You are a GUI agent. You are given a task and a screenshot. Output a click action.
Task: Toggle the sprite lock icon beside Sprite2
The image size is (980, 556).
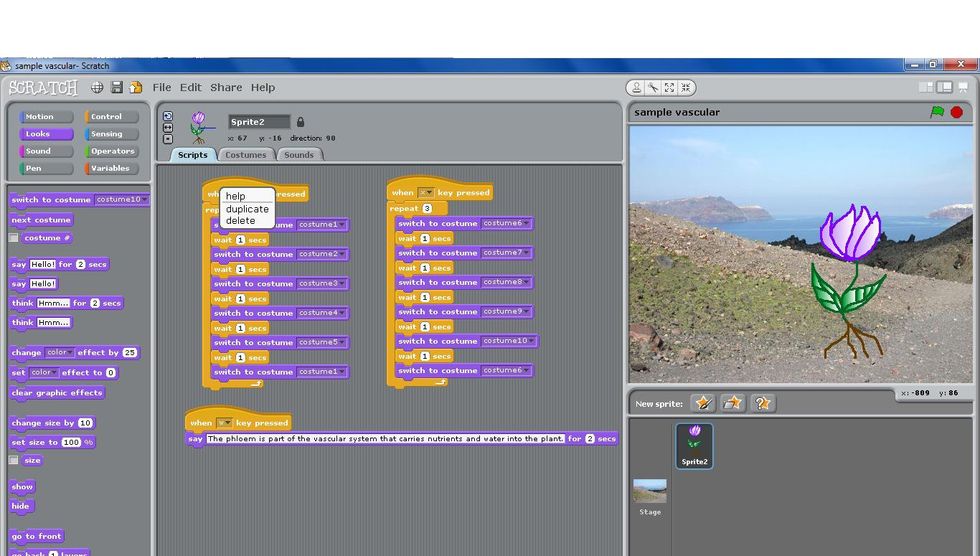pyautogui.click(x=301, y=122)
